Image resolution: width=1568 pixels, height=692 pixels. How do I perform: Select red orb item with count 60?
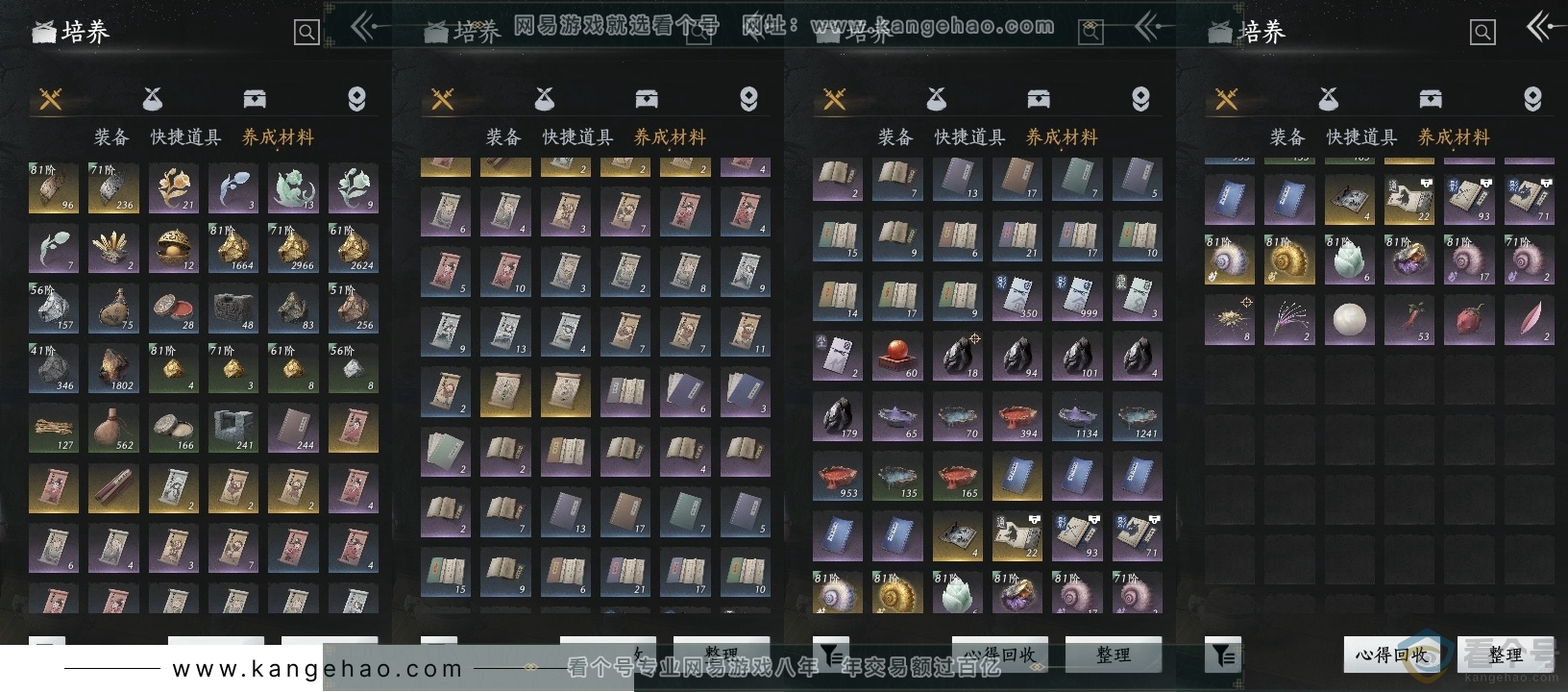(x=898, y=356)
